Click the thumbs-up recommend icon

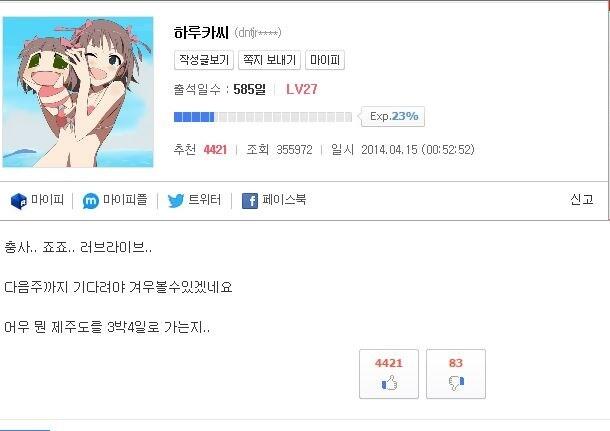coord(389,383)
